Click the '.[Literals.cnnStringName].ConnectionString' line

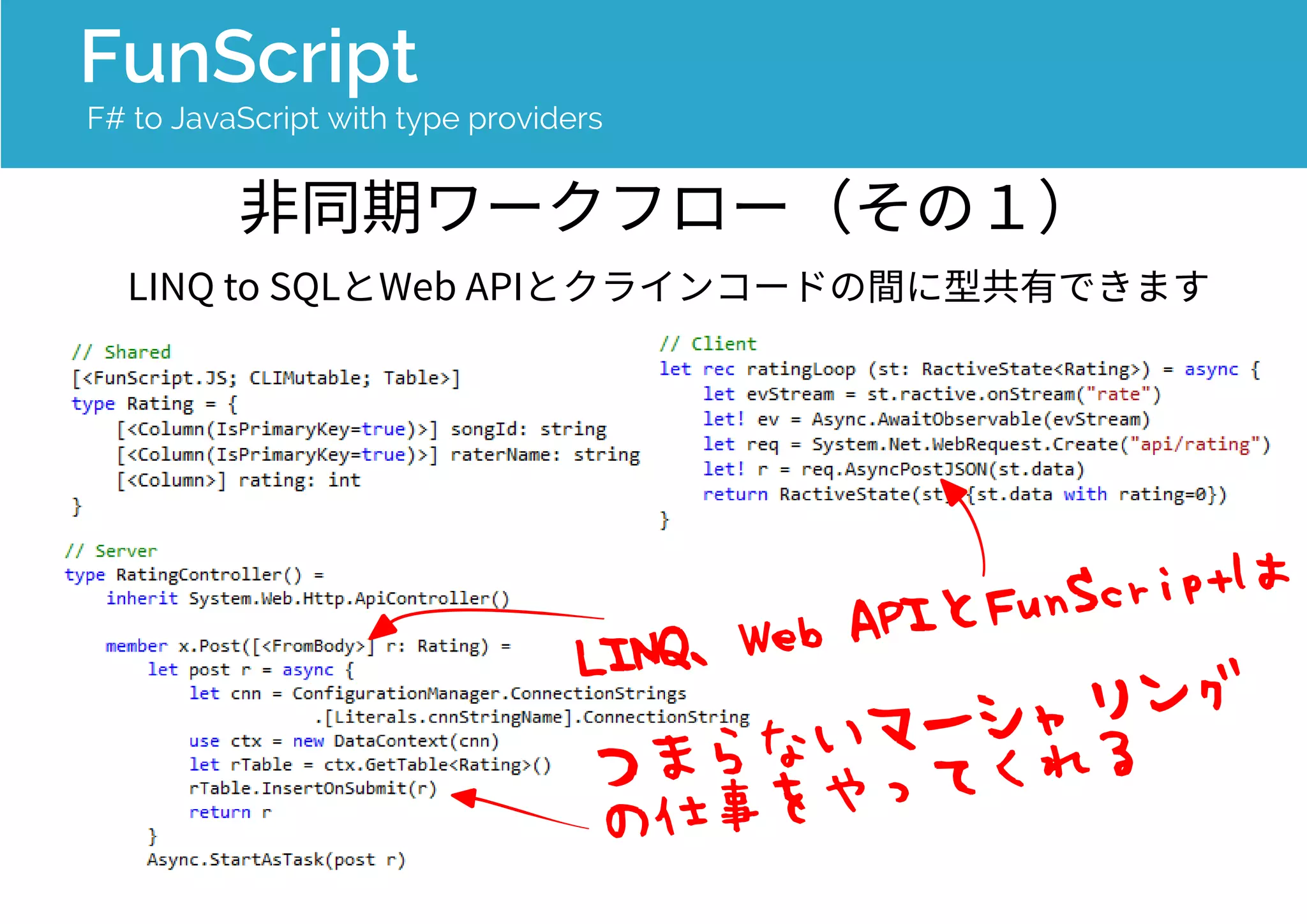pos(532,717)
